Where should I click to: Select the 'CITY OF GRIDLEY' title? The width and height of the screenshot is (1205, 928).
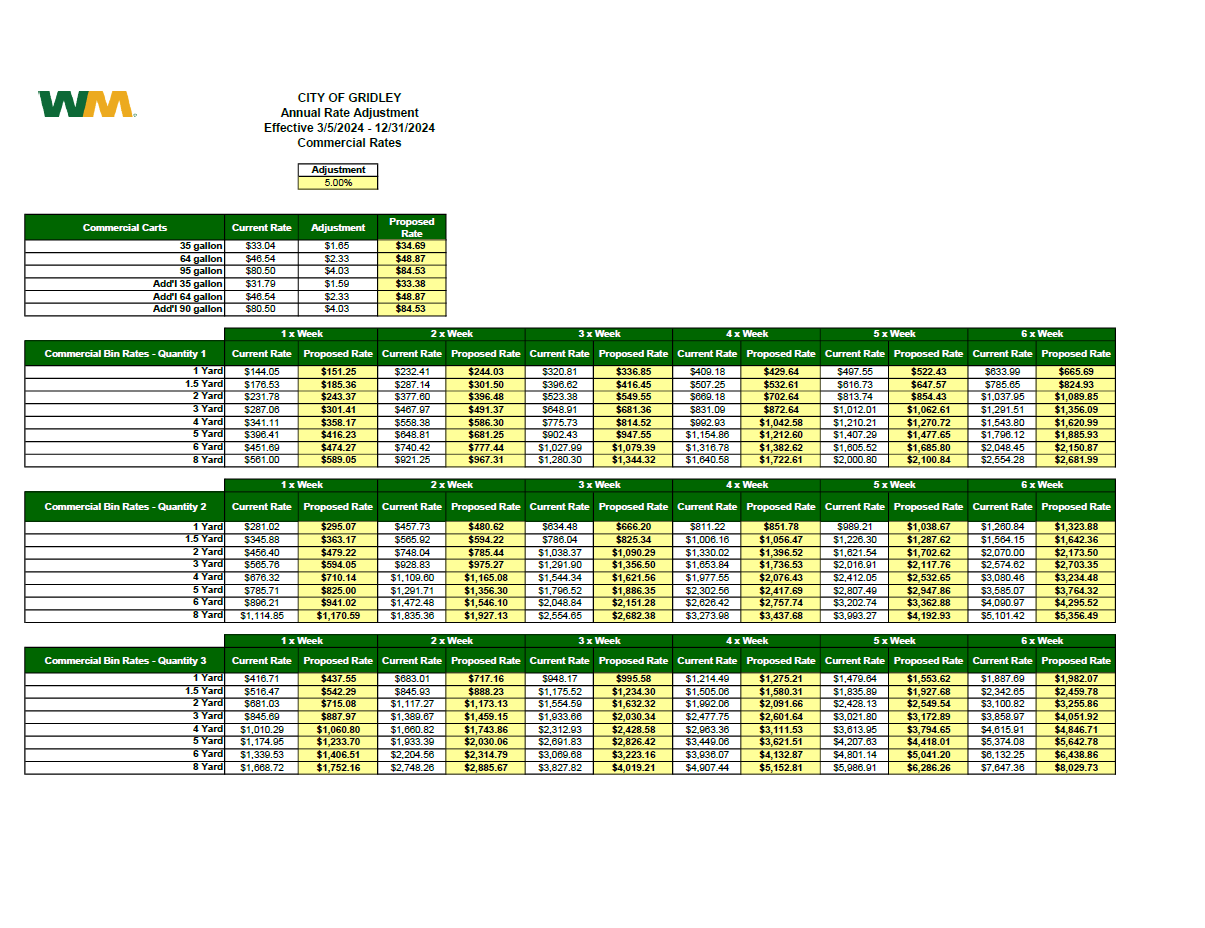pos(349,98)
